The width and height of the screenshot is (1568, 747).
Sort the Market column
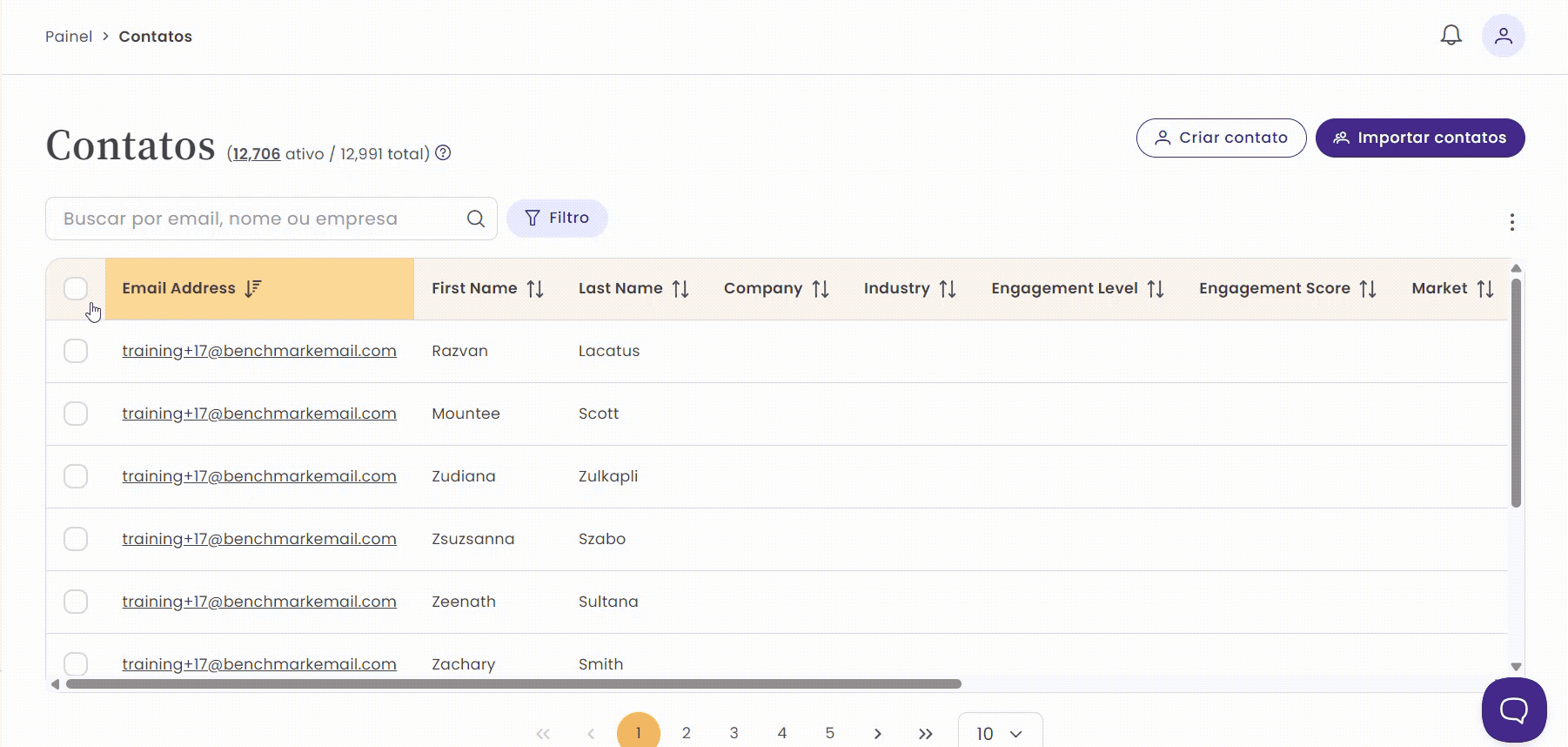[1485, 289]
